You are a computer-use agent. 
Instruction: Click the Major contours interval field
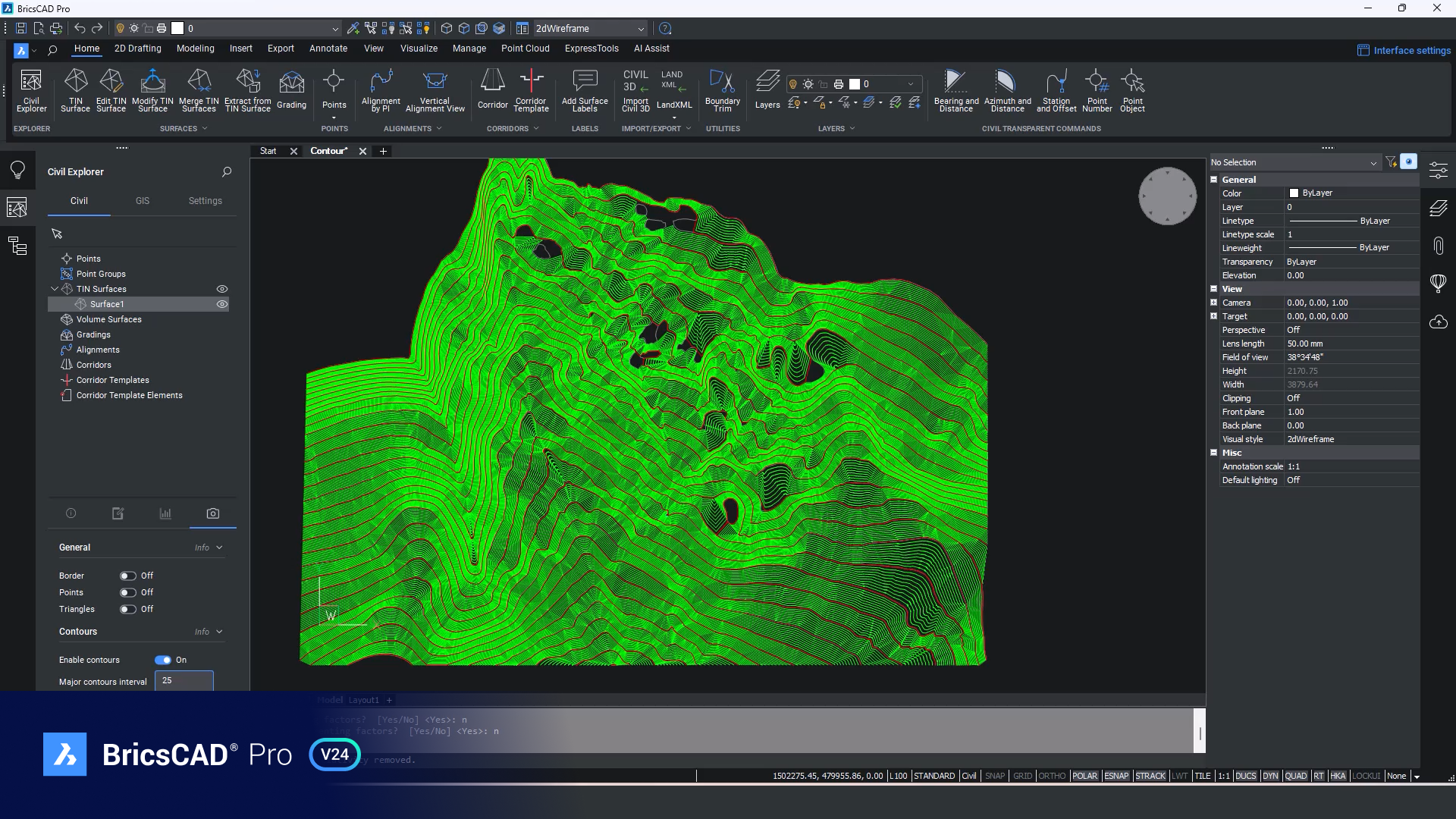tap(184, 680)
